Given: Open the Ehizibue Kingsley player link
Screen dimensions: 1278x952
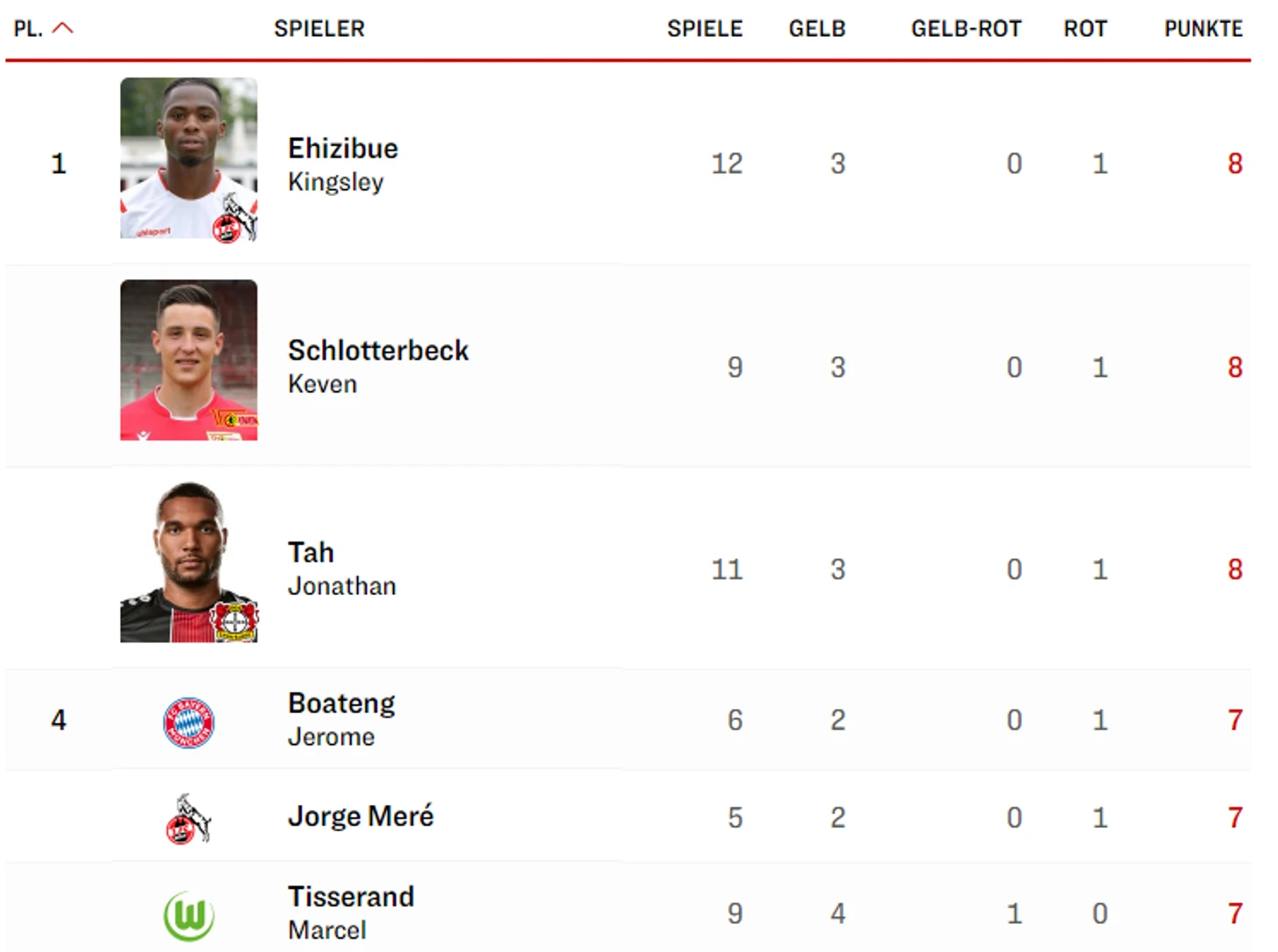Looking at the screenshot, I should (x=343, y=164).
